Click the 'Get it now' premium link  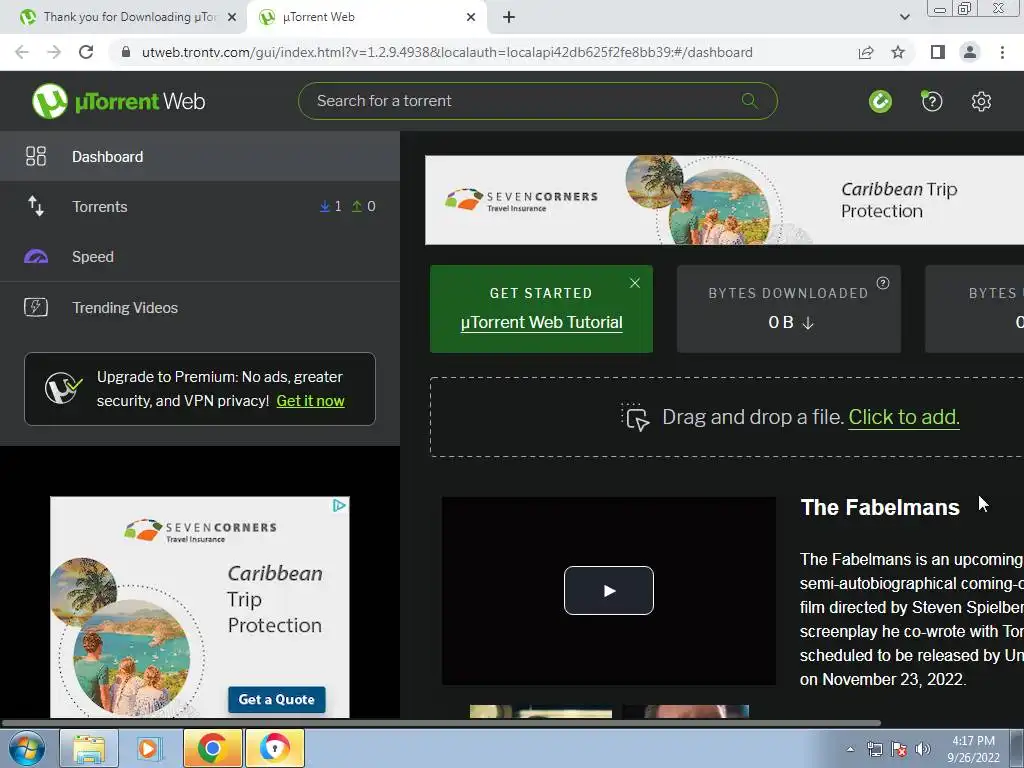tap(310, 401)
